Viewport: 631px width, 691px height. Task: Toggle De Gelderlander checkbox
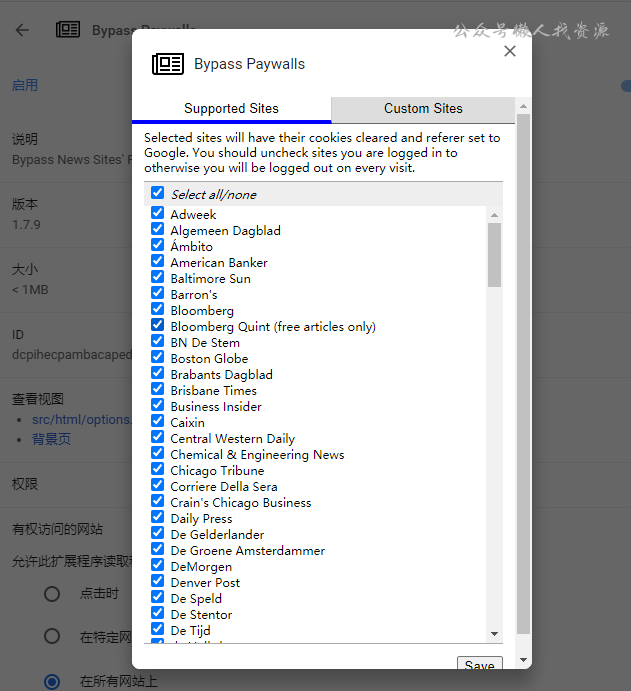[157, 533]
